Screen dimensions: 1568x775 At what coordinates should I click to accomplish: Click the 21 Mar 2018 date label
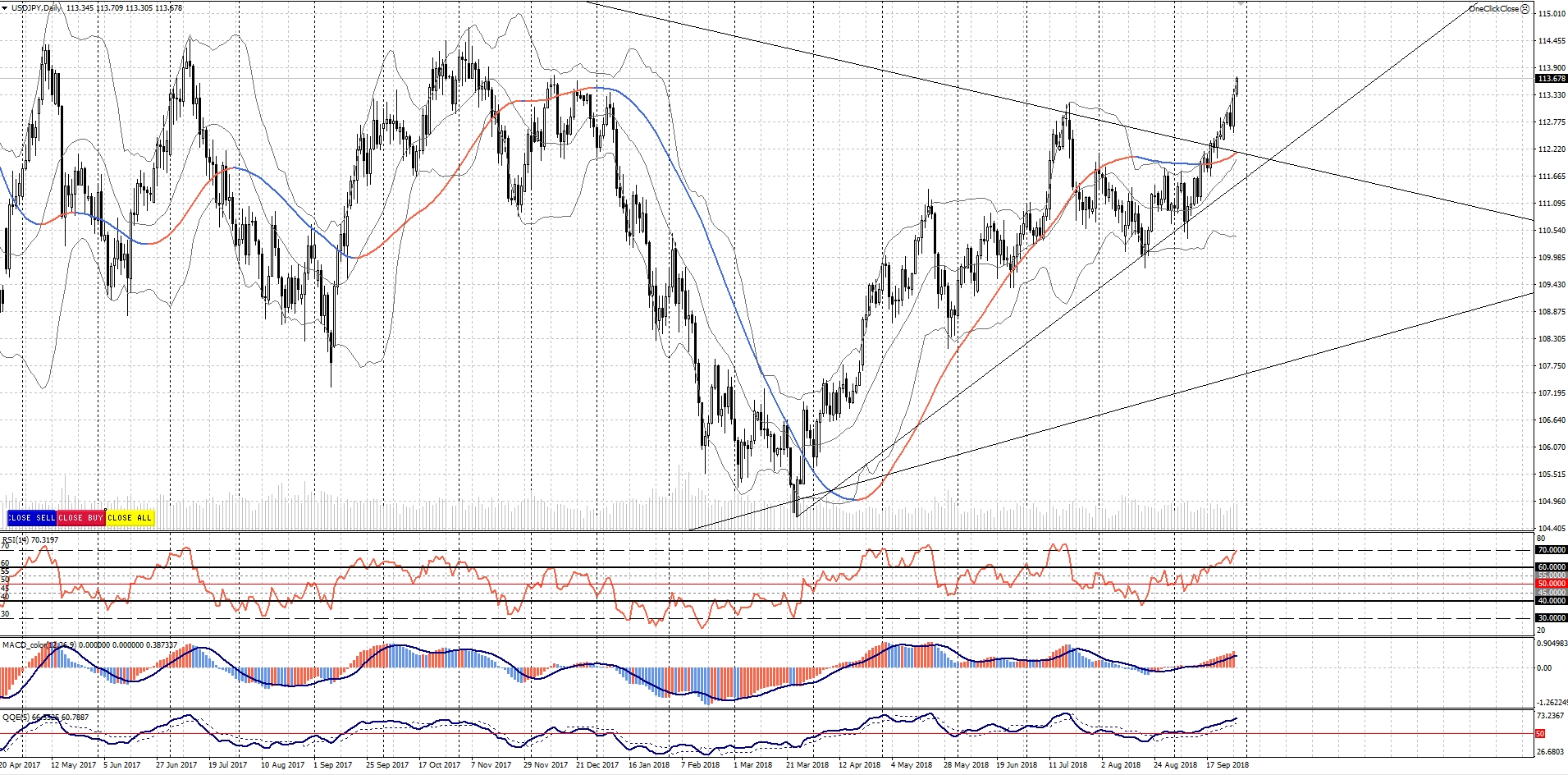click(807, 765)
